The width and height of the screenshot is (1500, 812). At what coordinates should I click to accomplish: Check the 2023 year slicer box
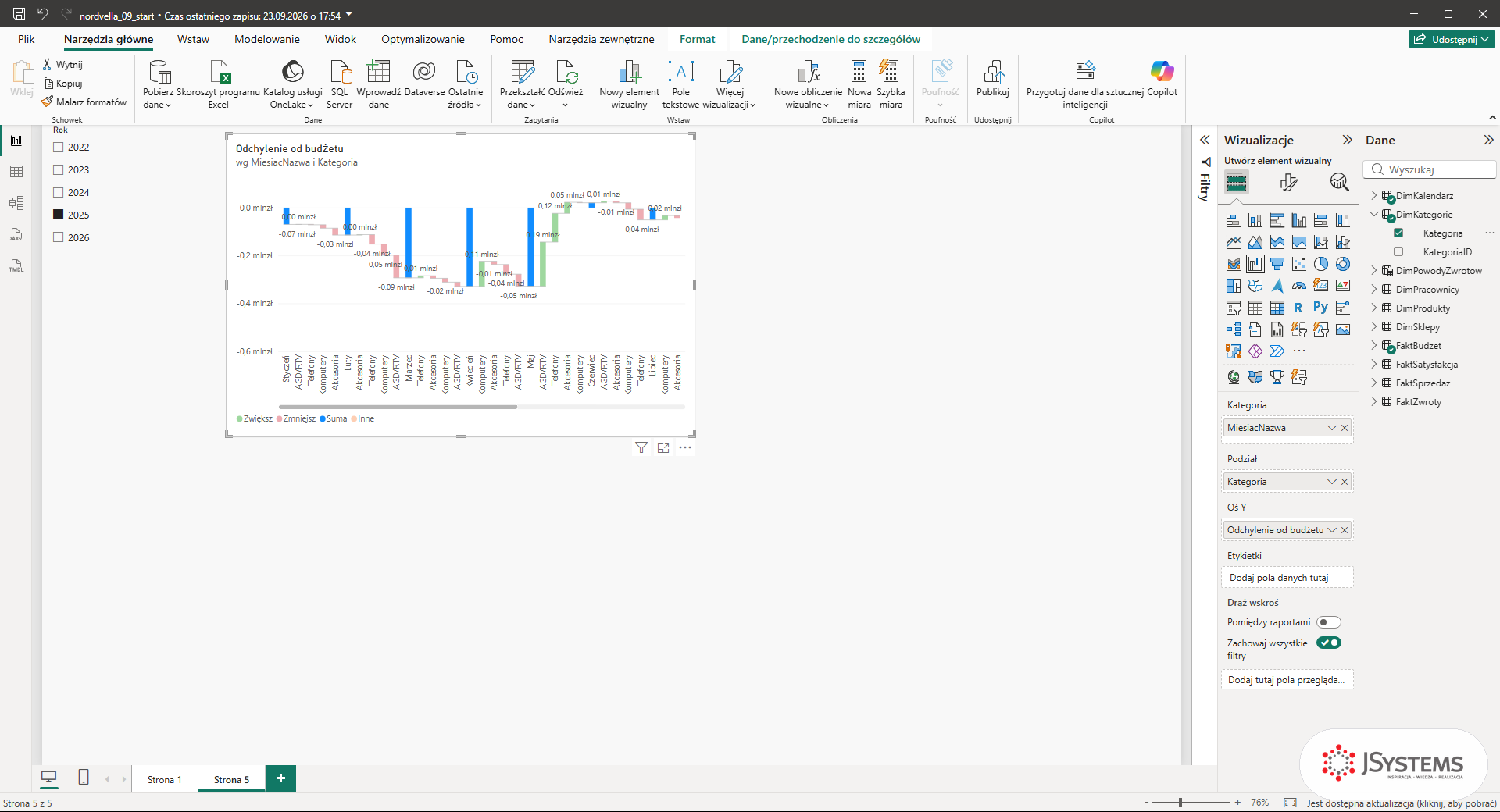point(58,169)
